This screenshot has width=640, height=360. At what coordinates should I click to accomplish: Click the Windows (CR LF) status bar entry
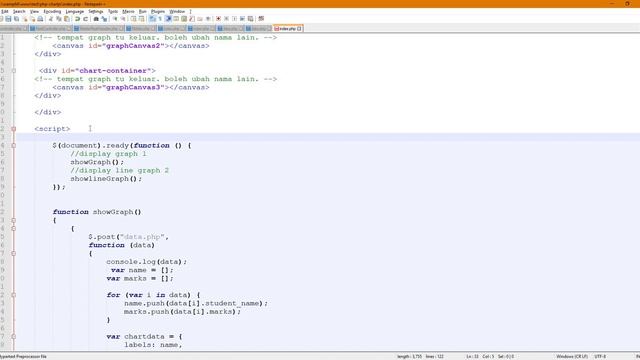point(572,356)
